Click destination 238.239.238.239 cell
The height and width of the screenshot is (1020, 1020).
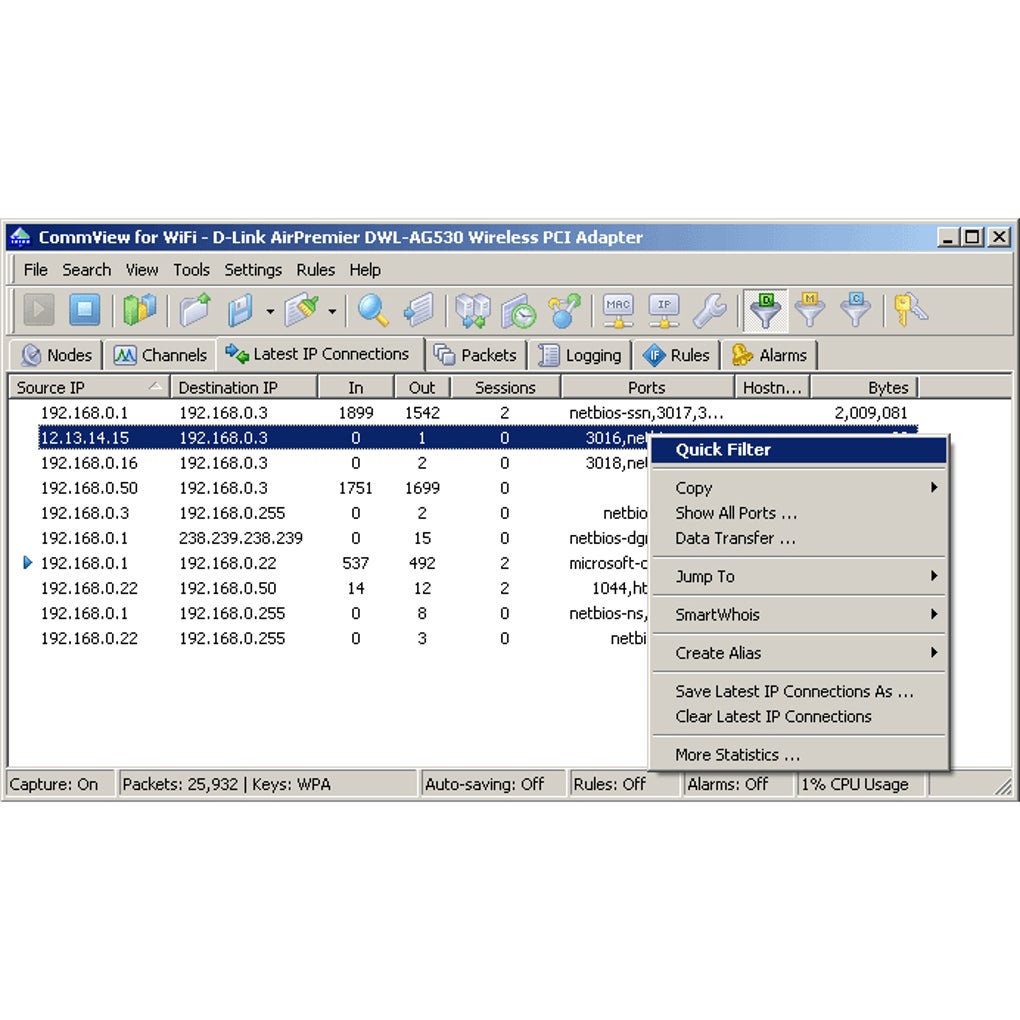(241, 539)
